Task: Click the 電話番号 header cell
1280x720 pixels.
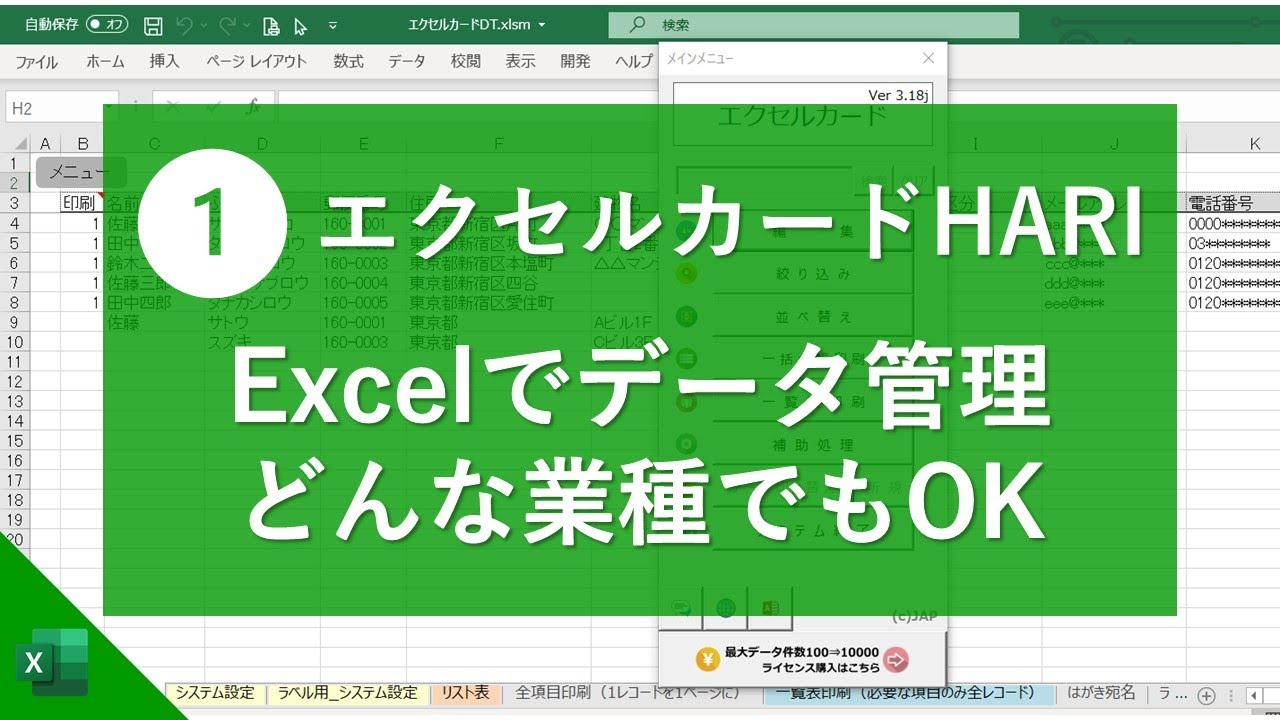Action: coord(1233,202)
